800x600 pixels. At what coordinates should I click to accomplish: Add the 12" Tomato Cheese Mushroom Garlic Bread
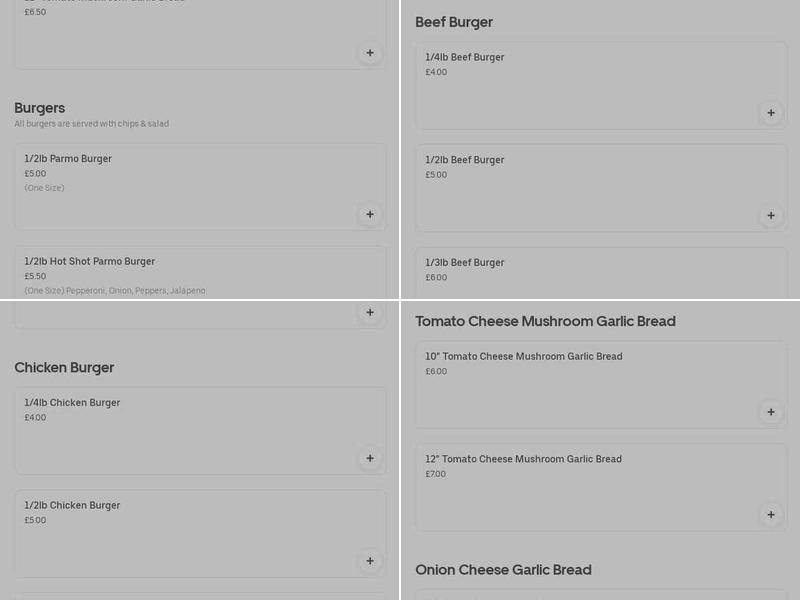coord(771,514)
